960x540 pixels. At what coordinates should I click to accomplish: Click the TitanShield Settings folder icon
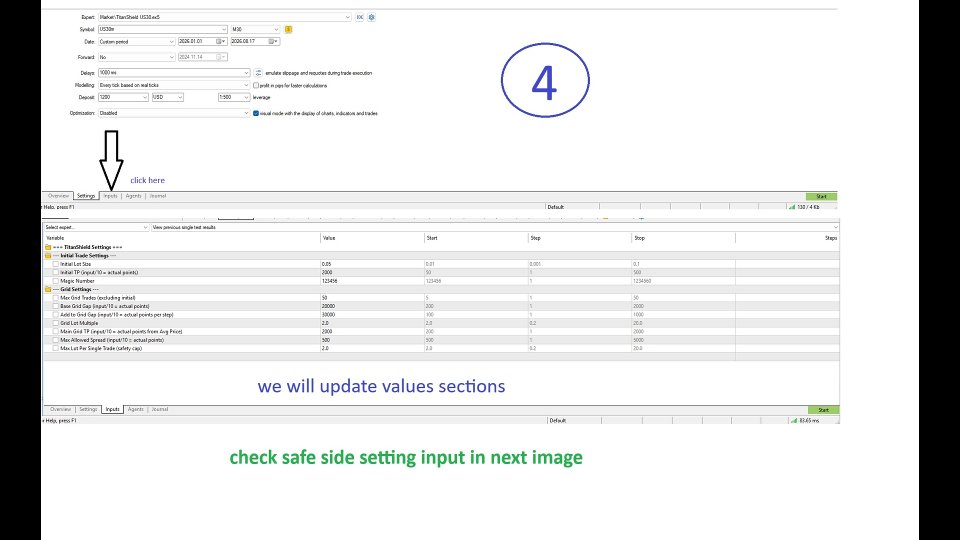pyautogui.click(x=48, y=247)
